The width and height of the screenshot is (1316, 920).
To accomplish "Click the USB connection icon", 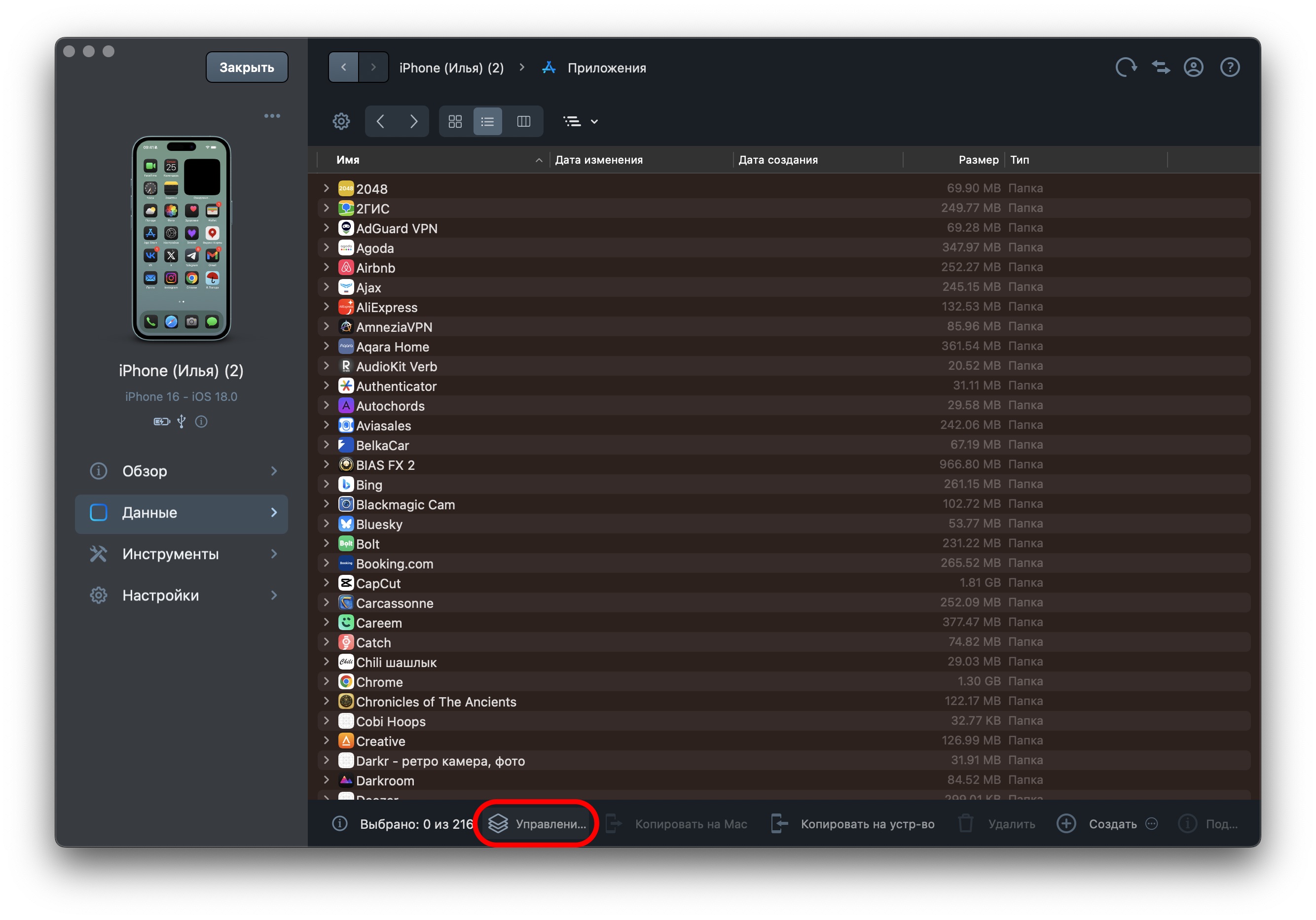I will (182, 422).
